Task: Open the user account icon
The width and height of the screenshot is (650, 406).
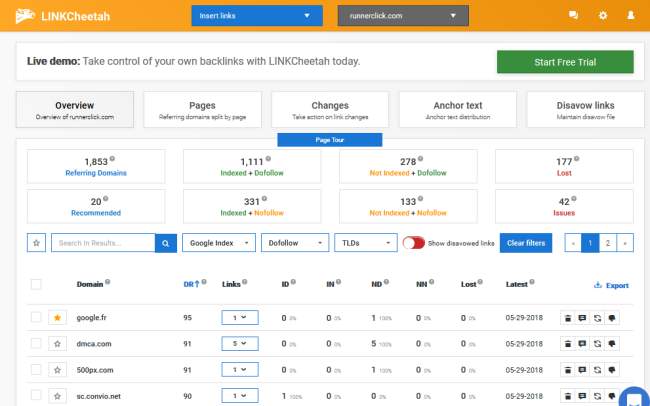Action: pyautogui.click(x=630, y=16)
